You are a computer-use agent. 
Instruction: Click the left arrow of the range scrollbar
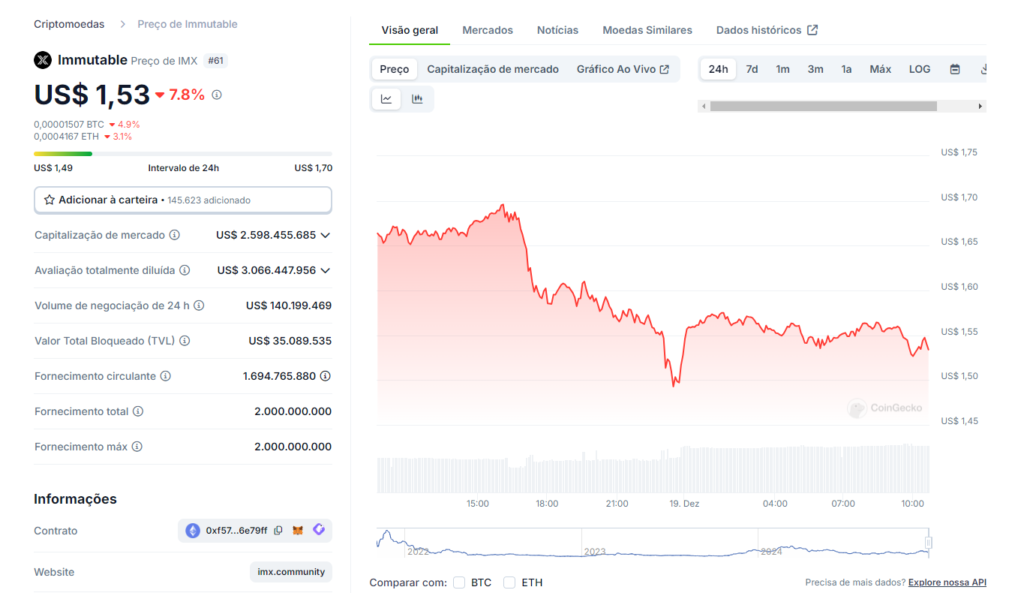(x=703, y=106)
